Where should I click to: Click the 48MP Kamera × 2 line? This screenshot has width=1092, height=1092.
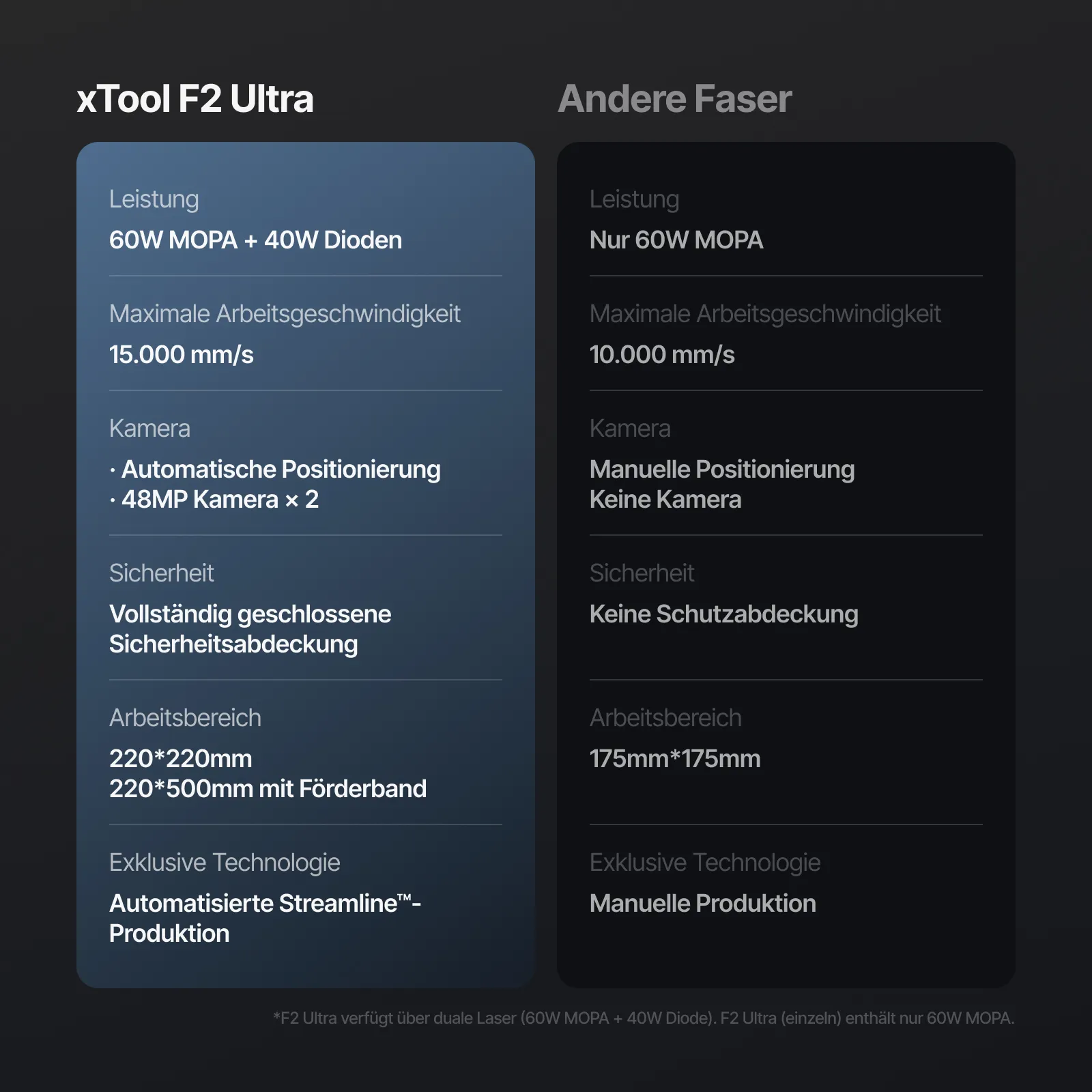(x=220, y=500)
